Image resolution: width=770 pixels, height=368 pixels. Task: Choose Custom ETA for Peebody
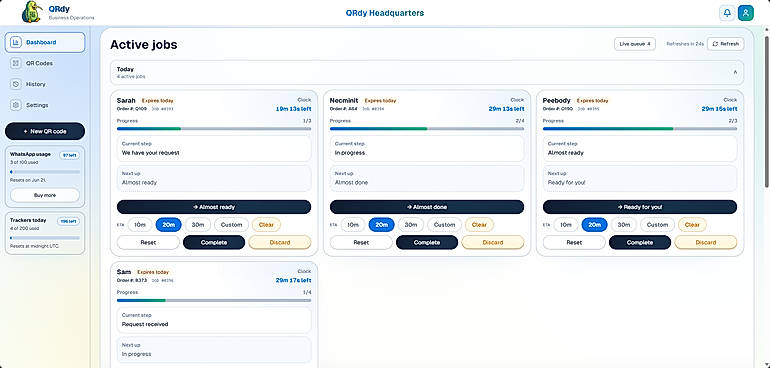(x=658, y=225)
